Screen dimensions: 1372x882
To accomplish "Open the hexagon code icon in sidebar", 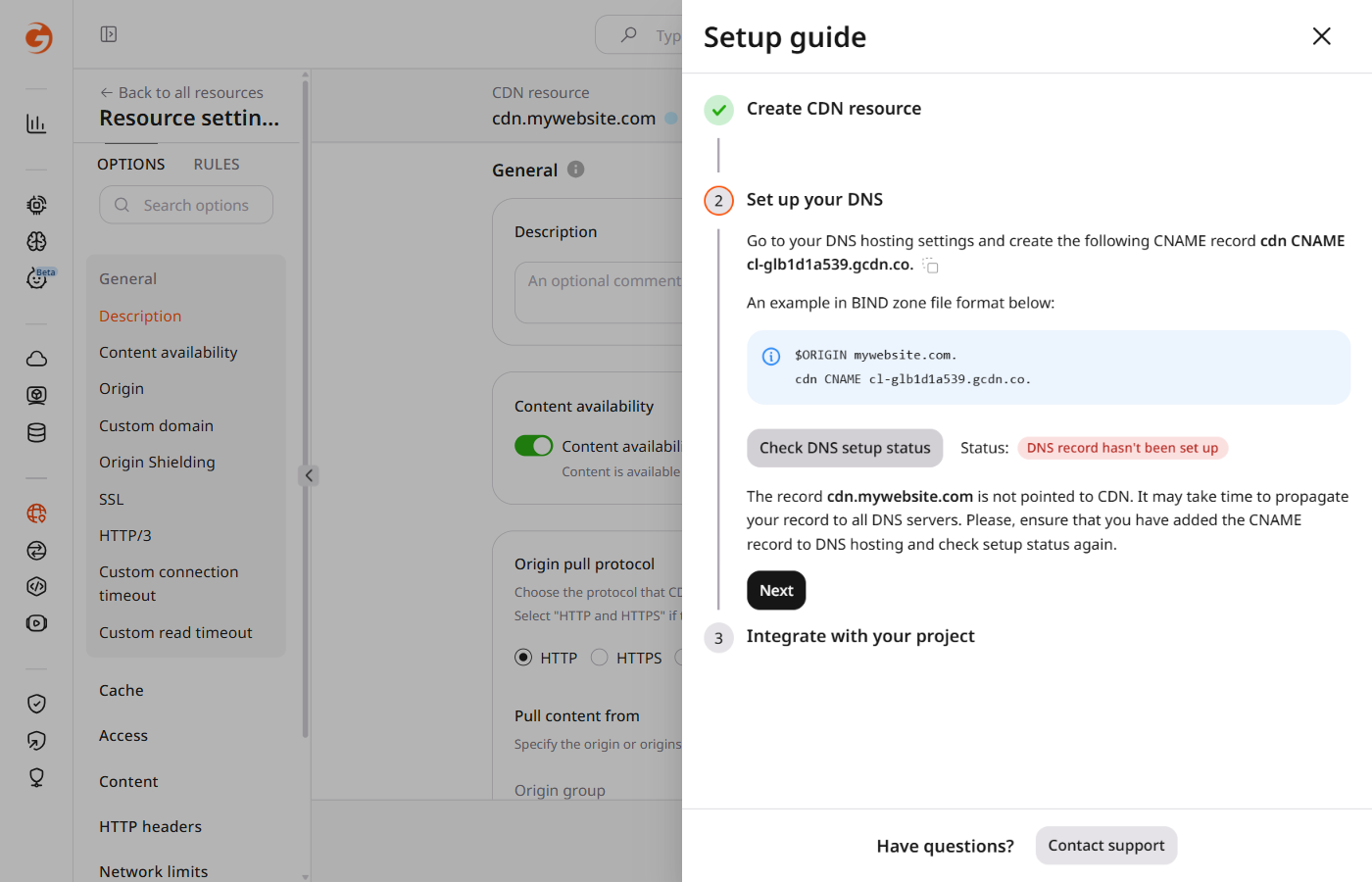I will tap(36, 586).
